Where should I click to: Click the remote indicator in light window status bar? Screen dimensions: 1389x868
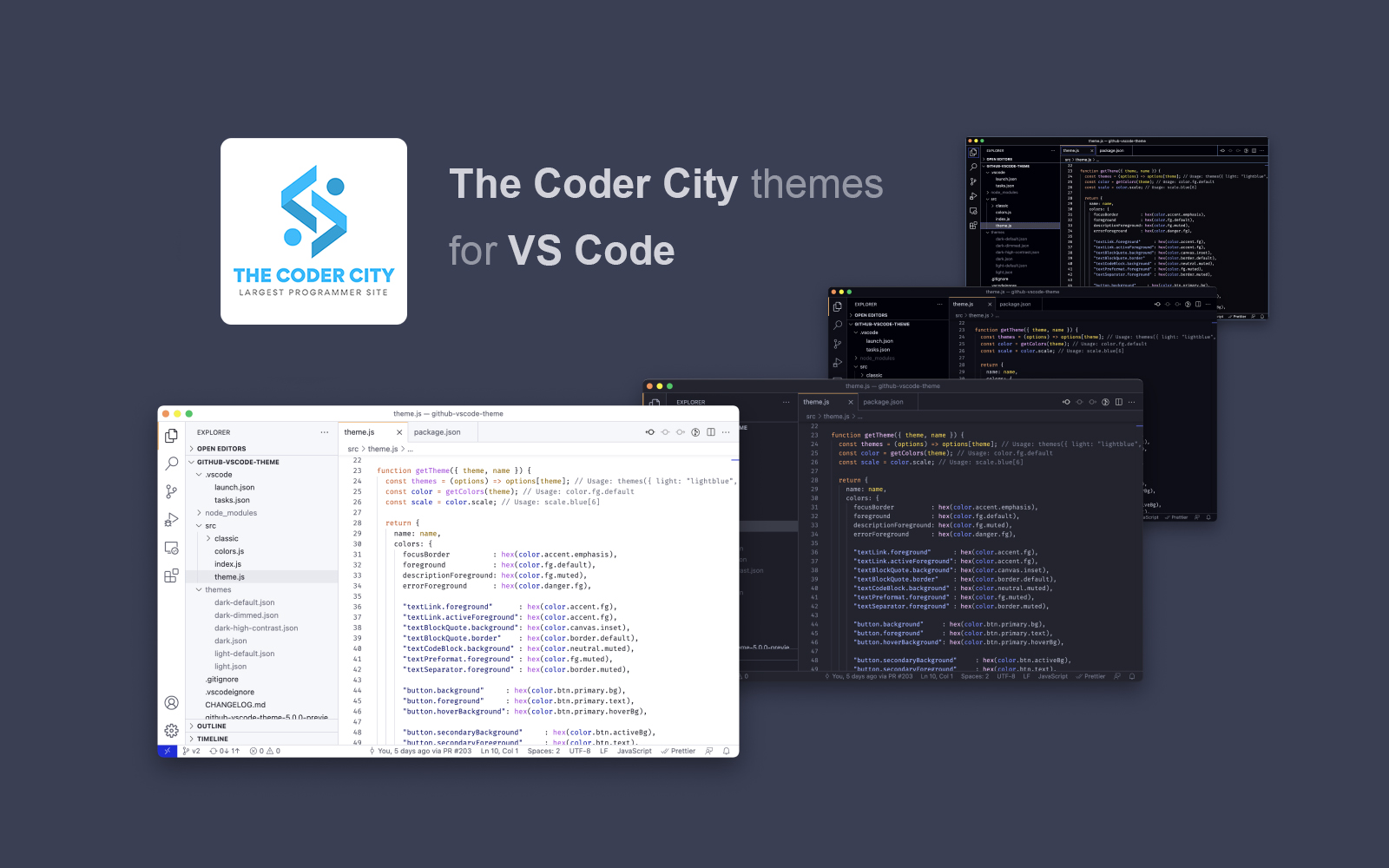coord(168,752)
